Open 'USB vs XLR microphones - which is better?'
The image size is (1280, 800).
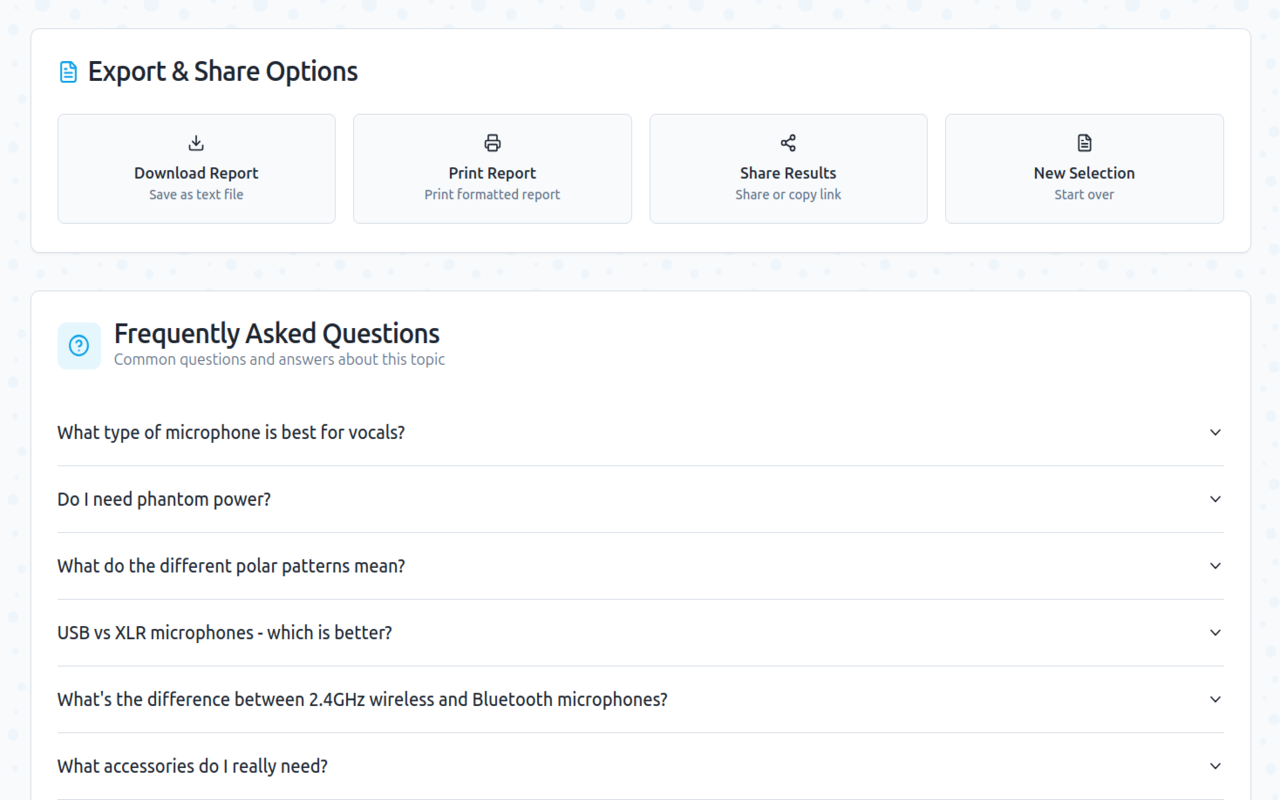coord(640,632)
